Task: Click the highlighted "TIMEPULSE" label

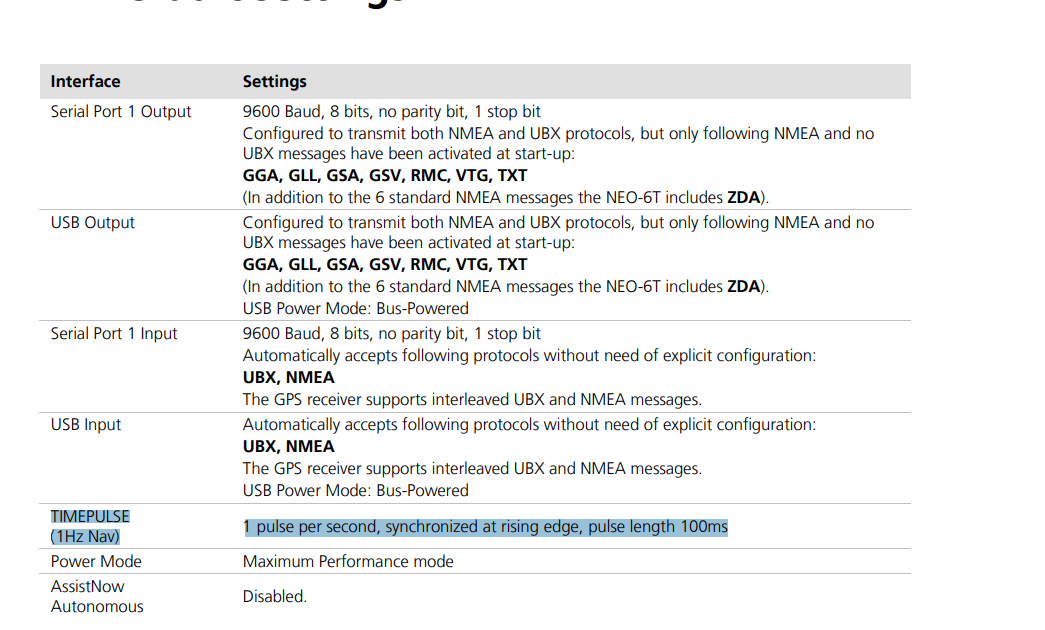Action: [90, 516]
